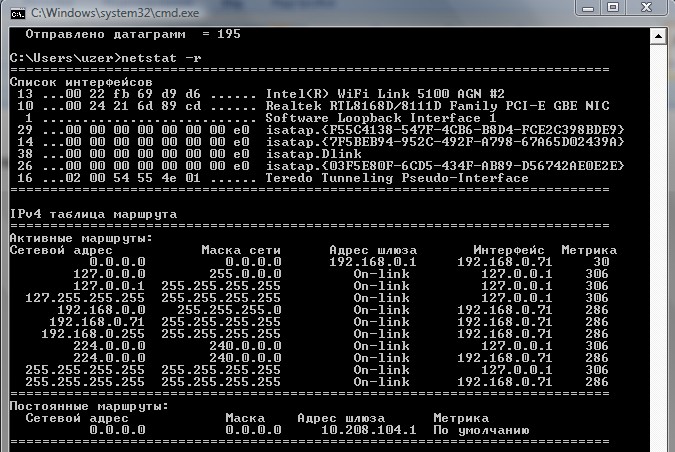Click interface index 38 in the list
Screen dimensions: 675x452
25,154
